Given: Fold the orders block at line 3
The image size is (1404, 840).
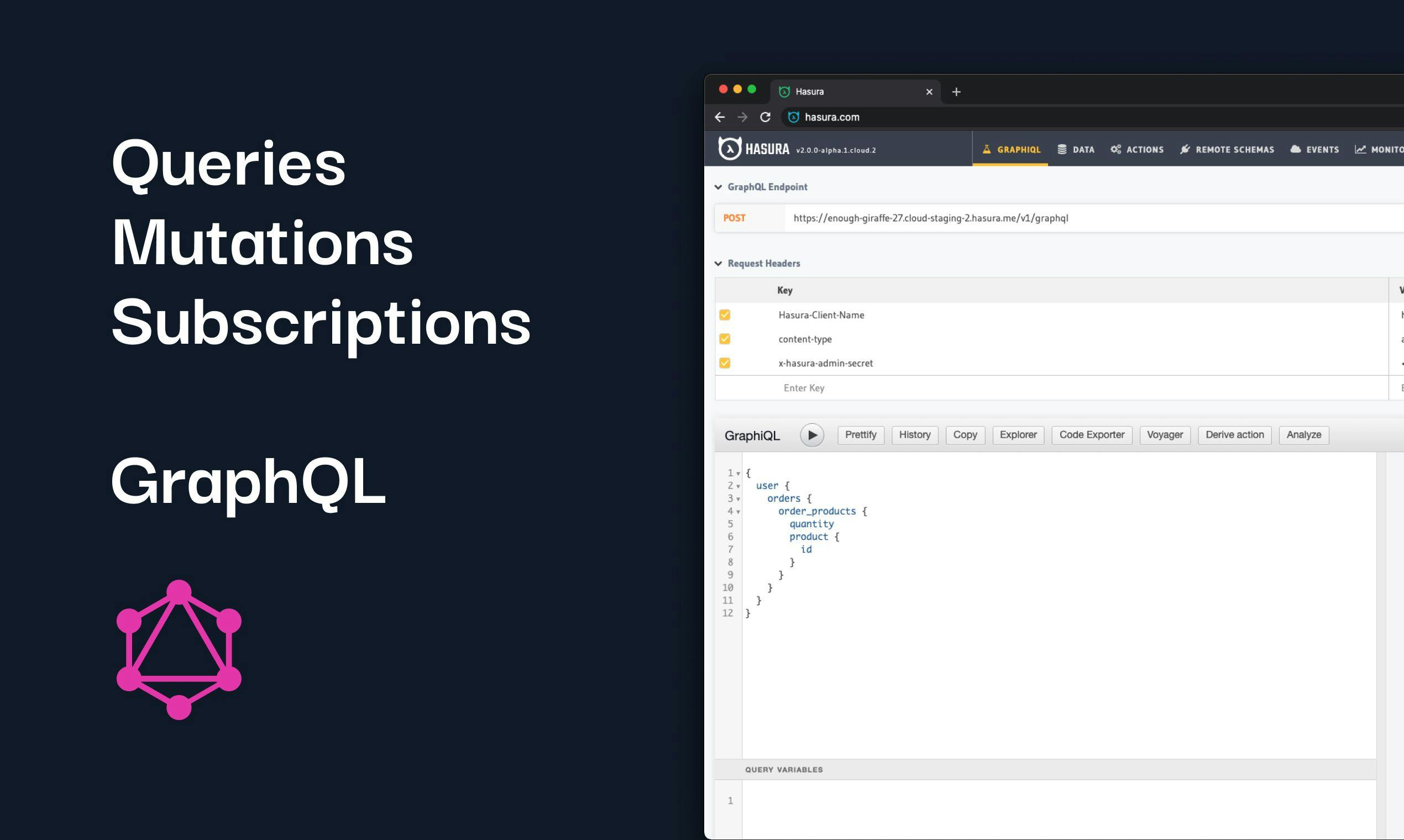Looking at the screenshot, I should pyautogui.click(x=738, y=498).
